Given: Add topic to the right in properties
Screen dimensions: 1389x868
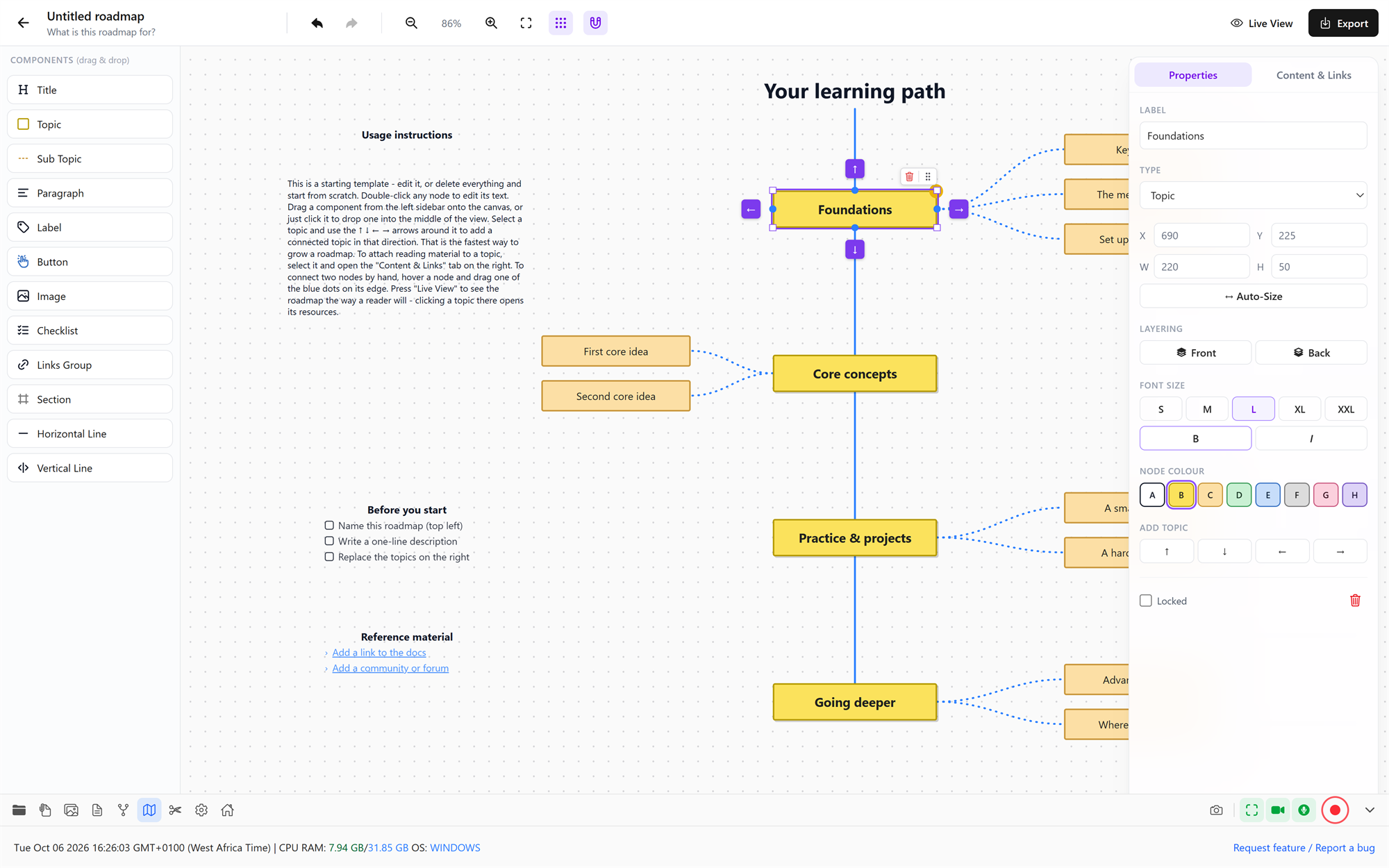Looking at the screenshot, I should 1340,551.
